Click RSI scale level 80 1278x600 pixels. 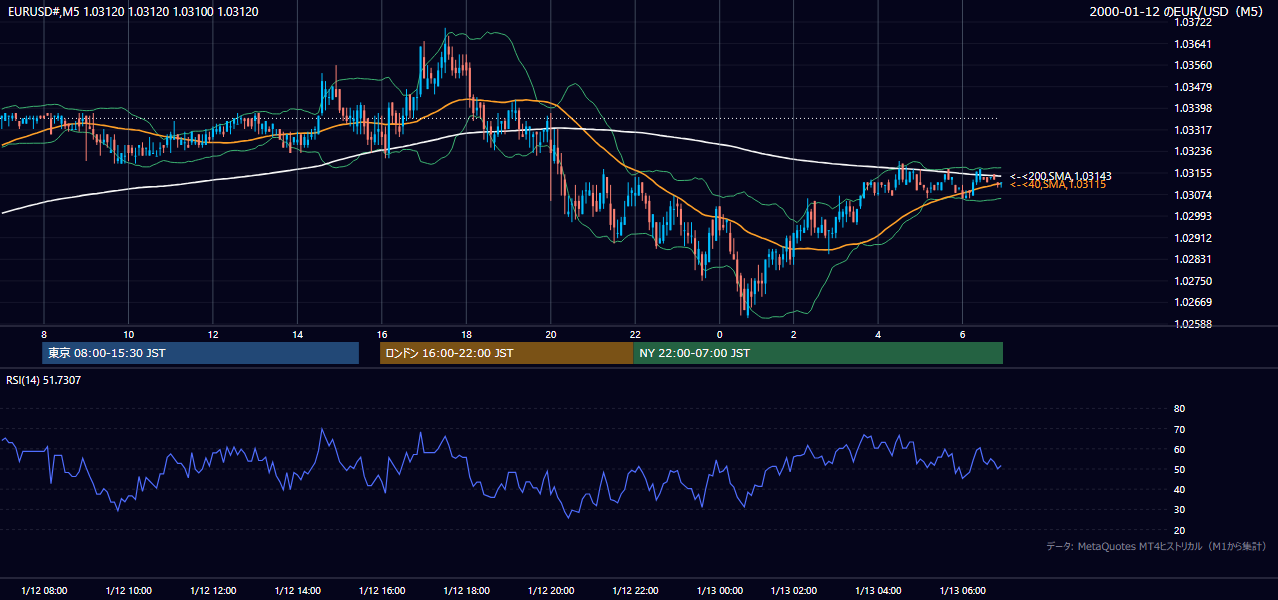[1179, 409]
